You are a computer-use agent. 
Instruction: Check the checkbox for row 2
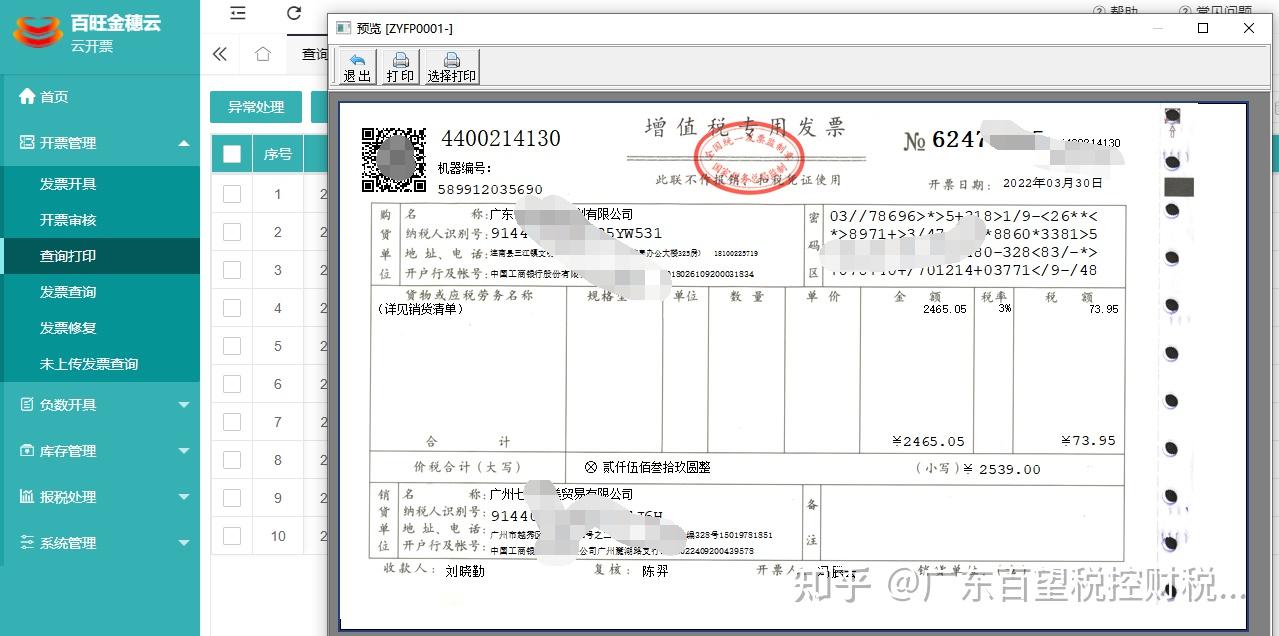point(232,232)
